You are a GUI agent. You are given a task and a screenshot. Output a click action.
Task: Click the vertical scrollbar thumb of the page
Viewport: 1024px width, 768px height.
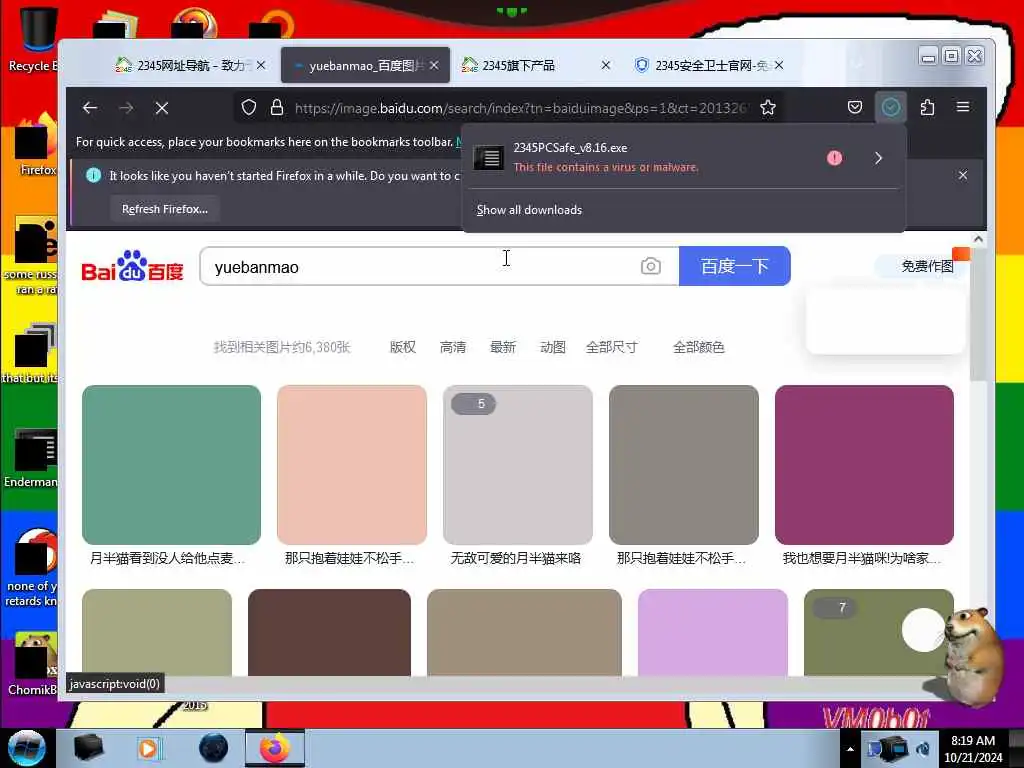978,313
